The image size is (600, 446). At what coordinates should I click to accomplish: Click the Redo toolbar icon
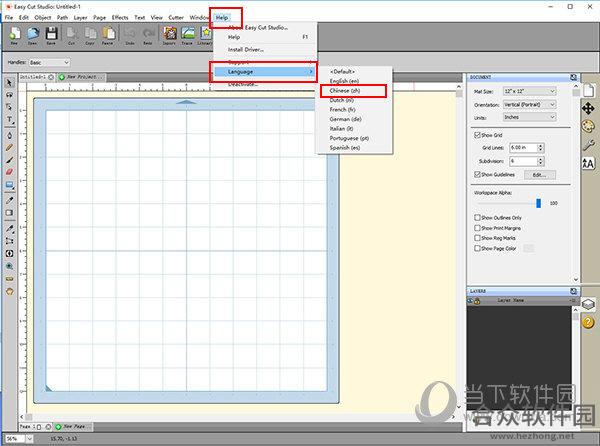tap(148, 34)
